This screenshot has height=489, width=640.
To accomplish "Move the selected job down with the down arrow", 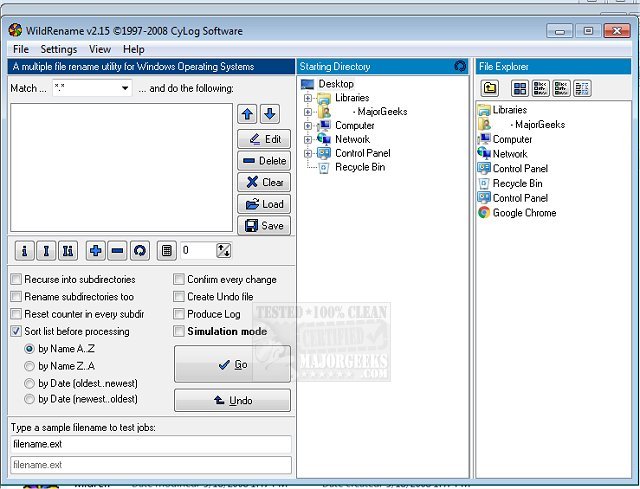I will coord(269,114).
